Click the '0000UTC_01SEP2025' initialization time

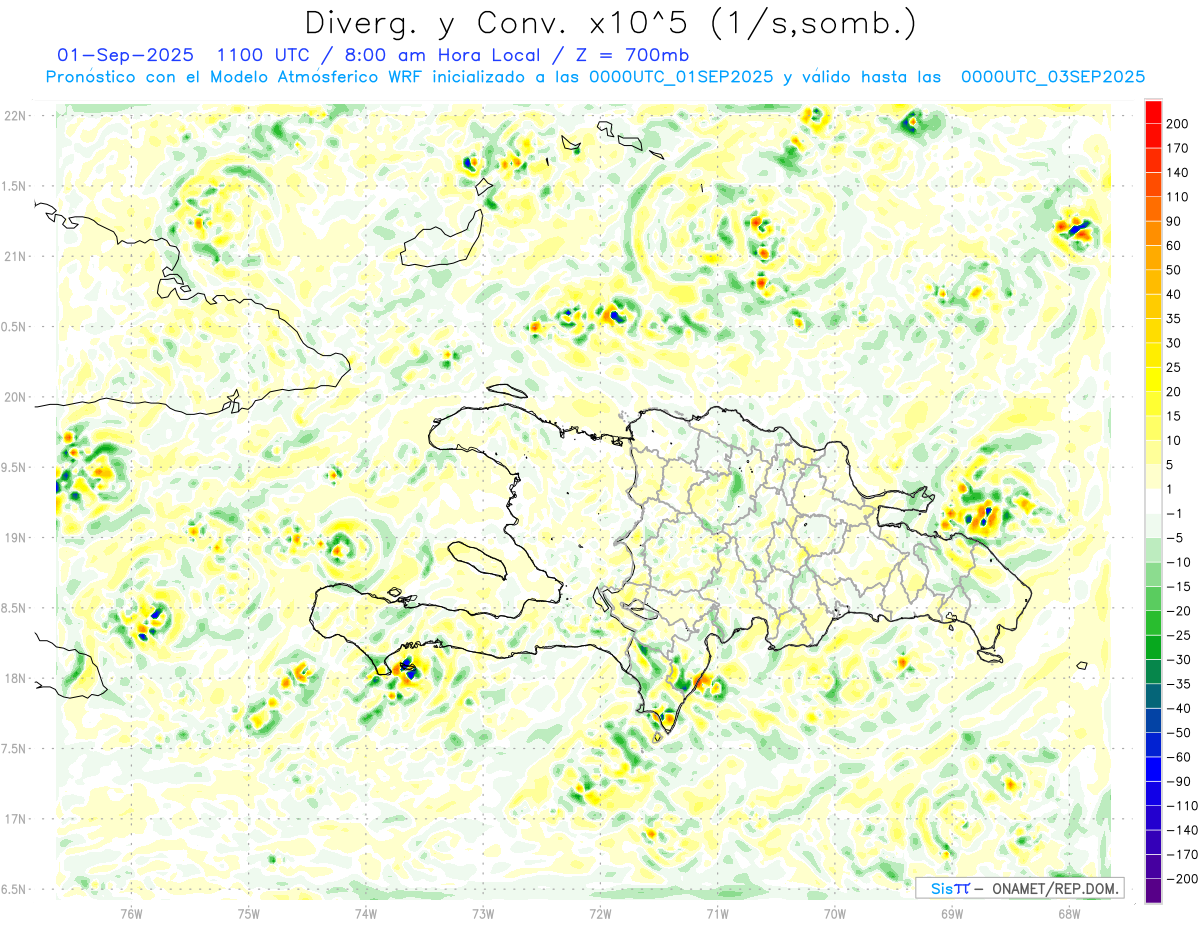click(x=679, y=76)
